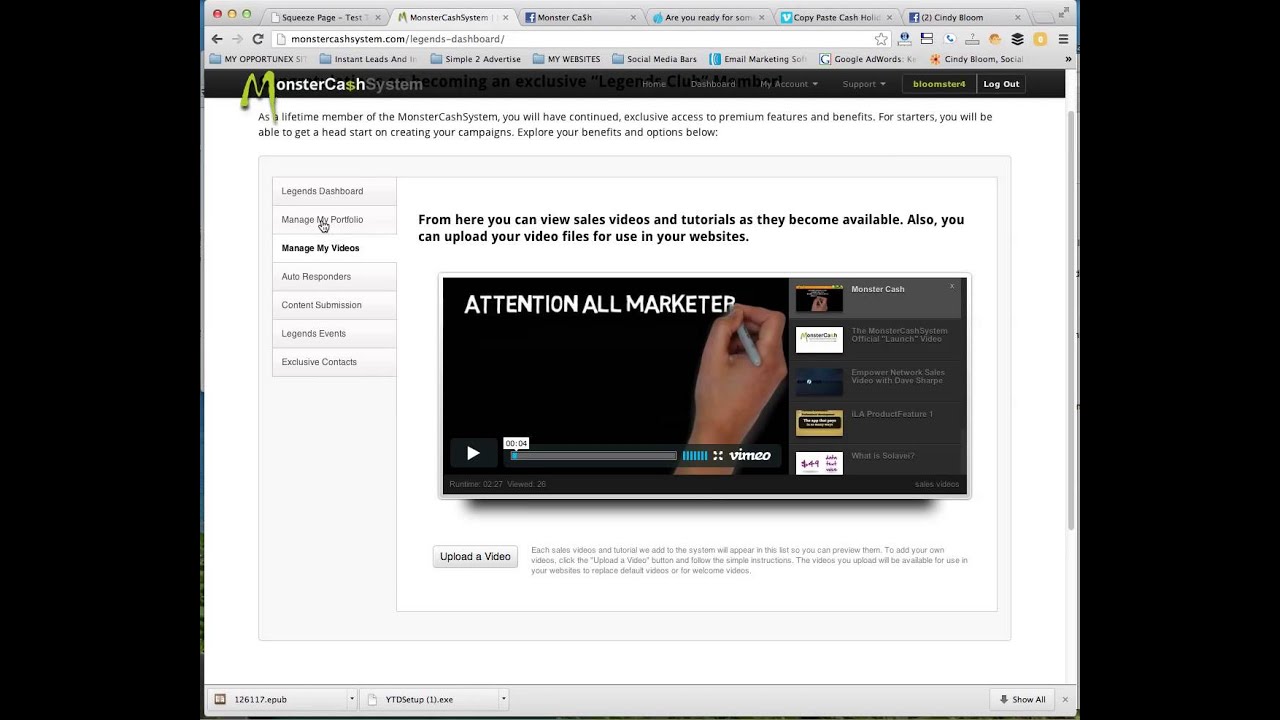This screenshot has width=1280, height=720.
Task: Open the bloomster4 user profile button
Action: (x=939, y=84)
